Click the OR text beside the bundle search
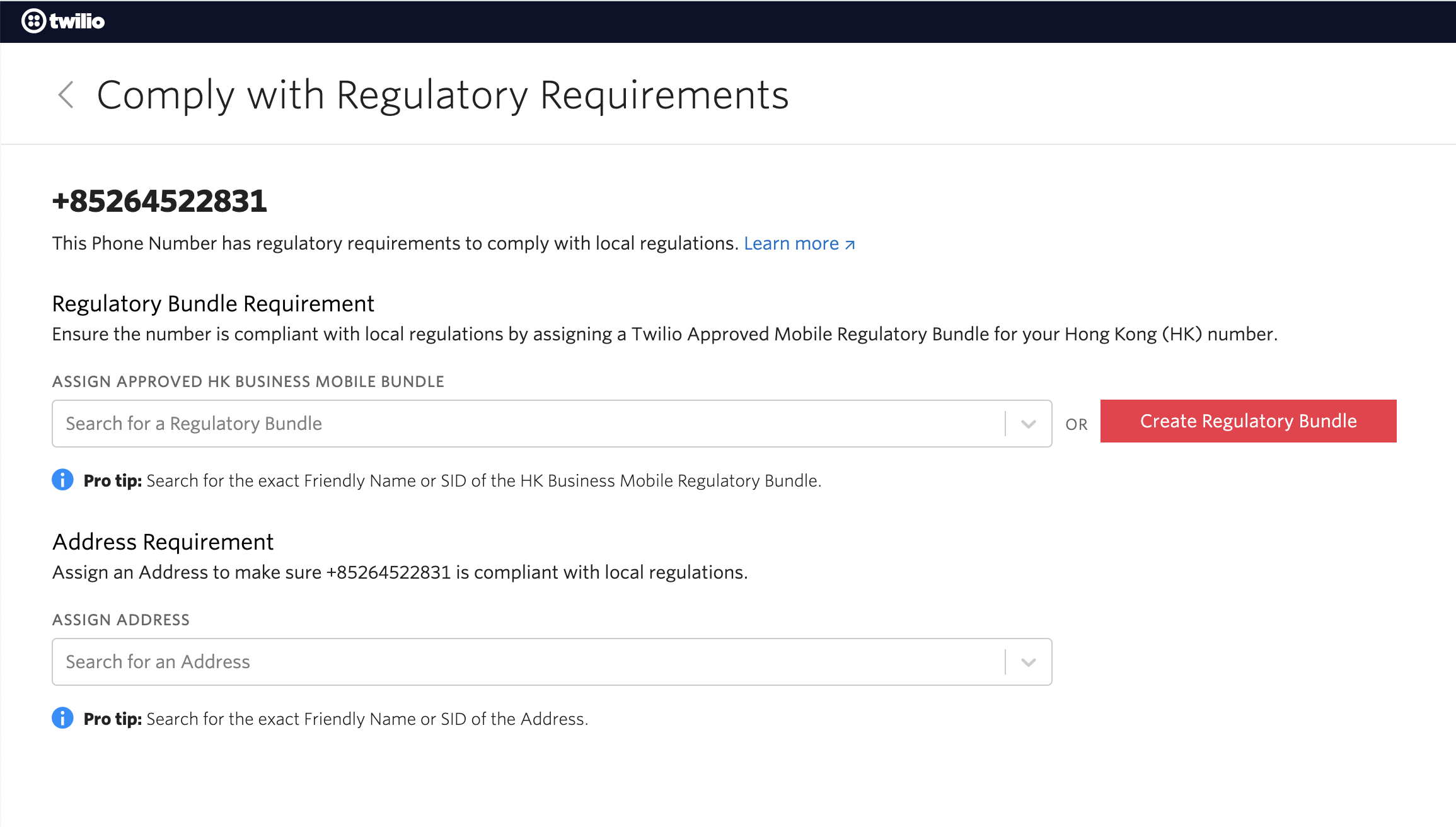Screen dimensions: 1456x827 click(x=1077, y=424)
